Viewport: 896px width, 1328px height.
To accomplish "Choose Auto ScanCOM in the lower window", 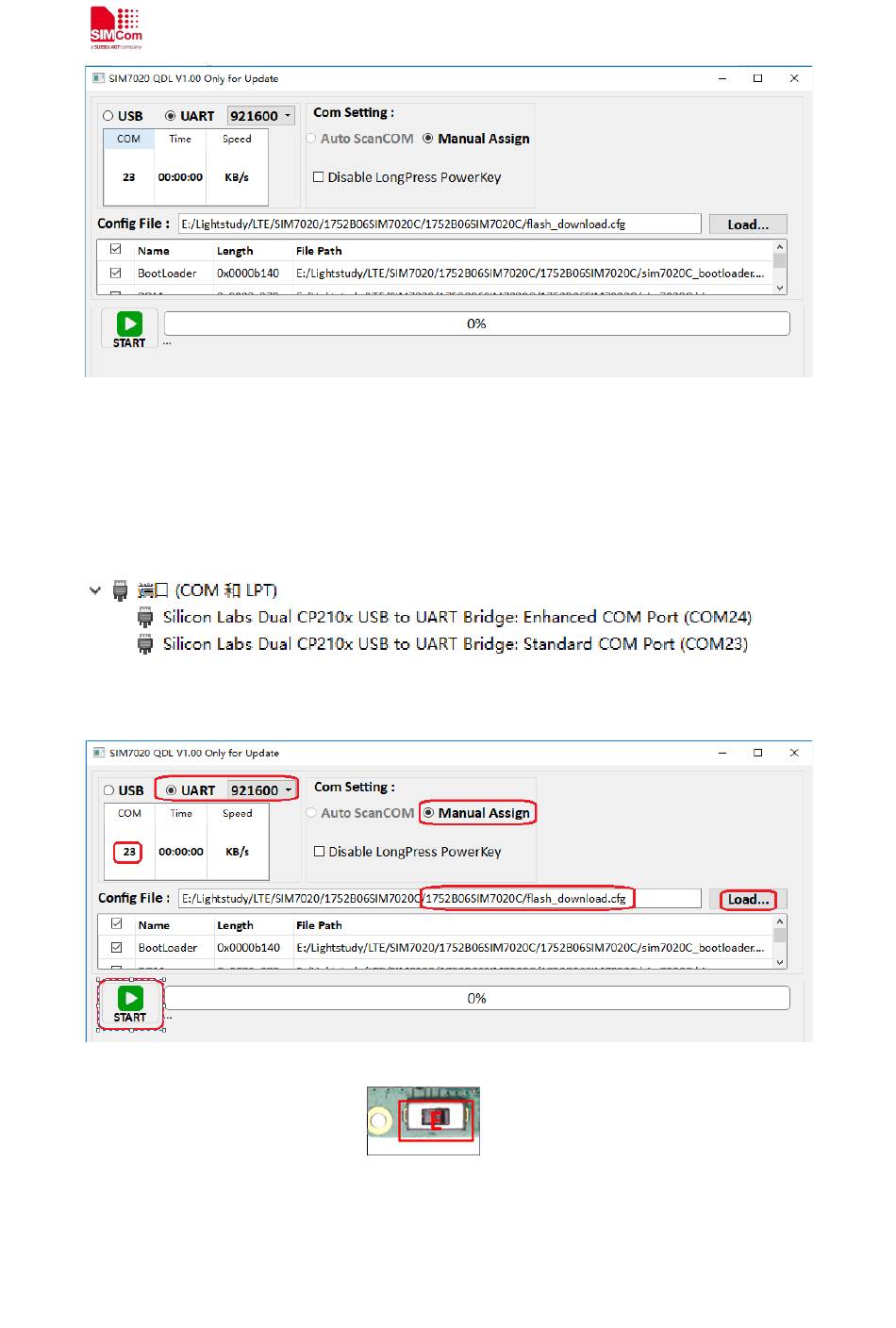I will pyautogui.click(x=311, y=813).
